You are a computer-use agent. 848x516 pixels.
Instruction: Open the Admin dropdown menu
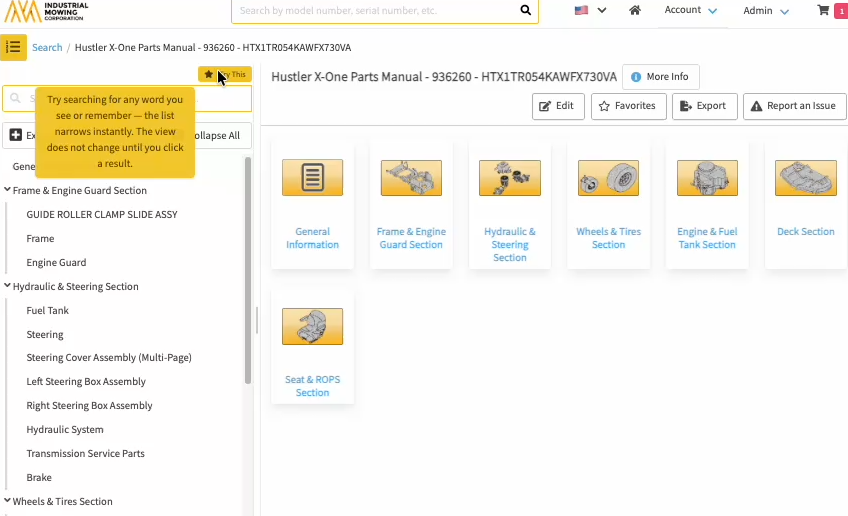pyautogui.click(x=766, y=11)
